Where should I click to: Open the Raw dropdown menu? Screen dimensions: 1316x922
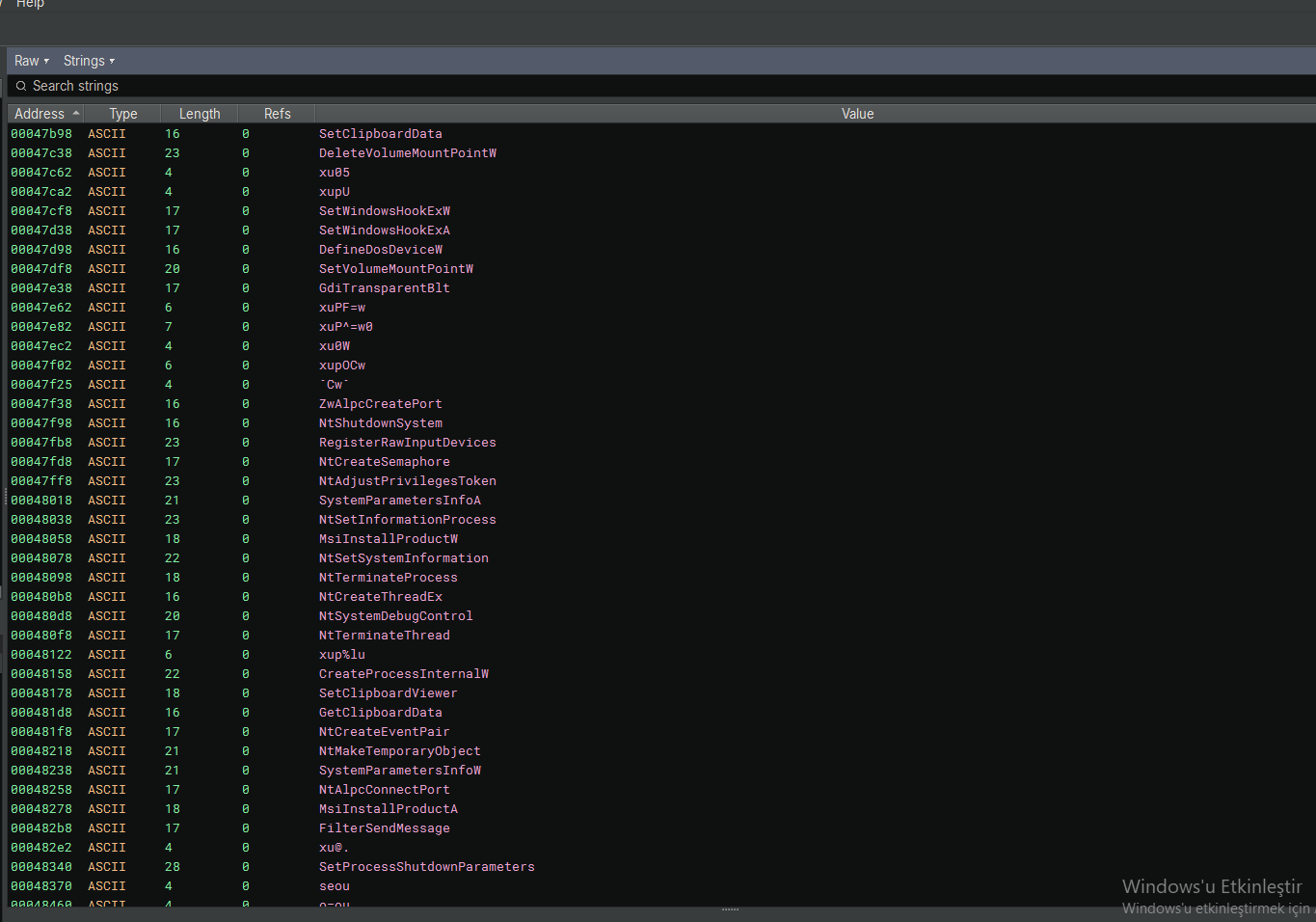31,61
